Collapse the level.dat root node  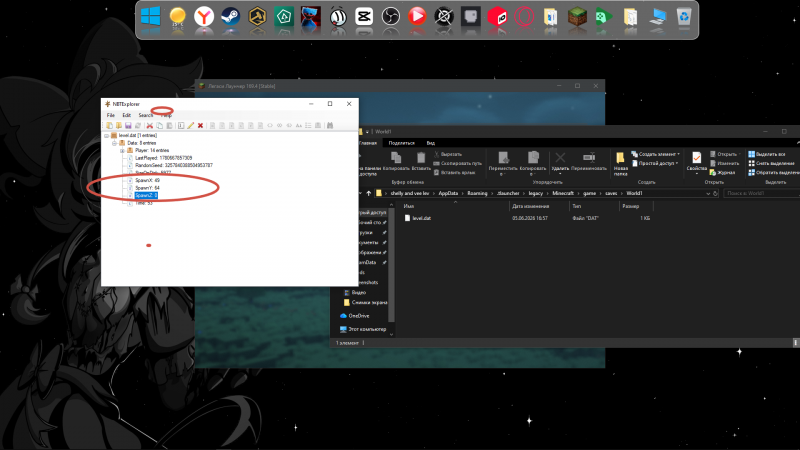click(107, 136)
